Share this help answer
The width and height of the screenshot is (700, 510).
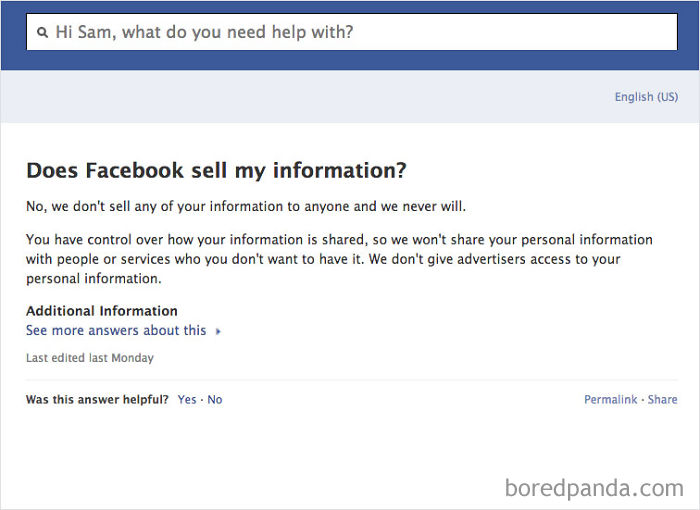coord(662,399)
